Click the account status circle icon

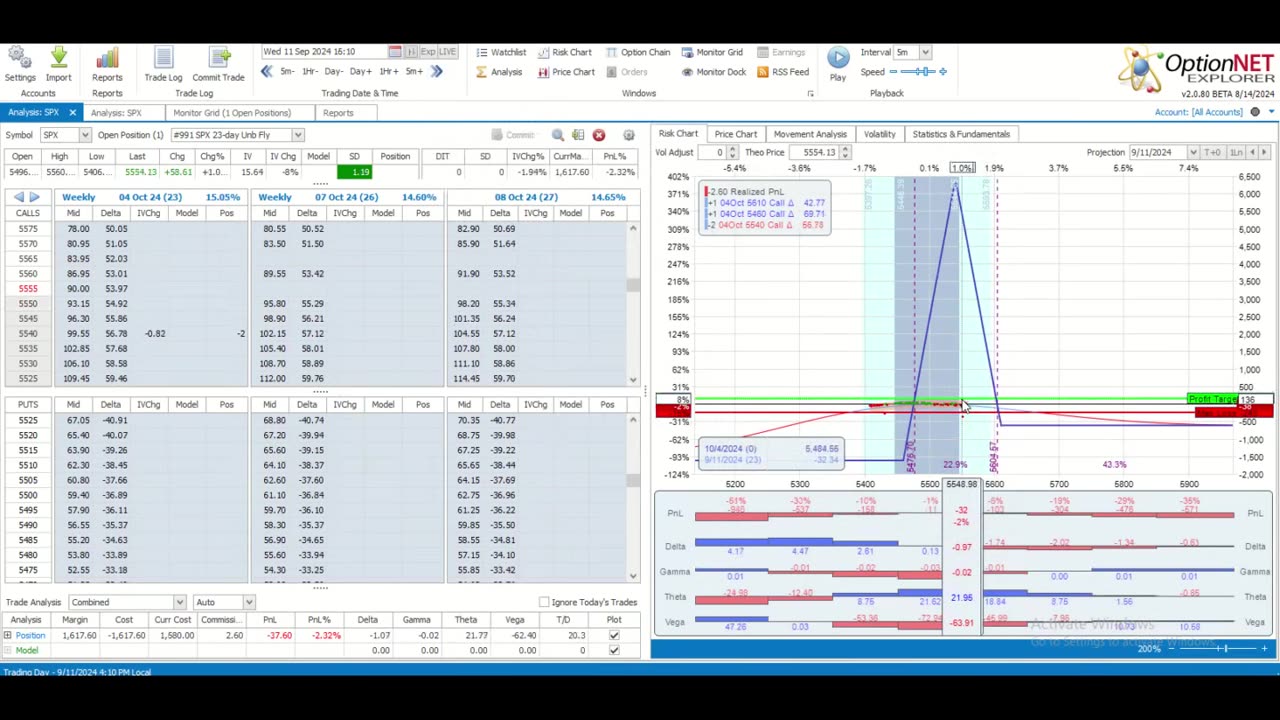pyautogui.click(x=1255, y=112)
